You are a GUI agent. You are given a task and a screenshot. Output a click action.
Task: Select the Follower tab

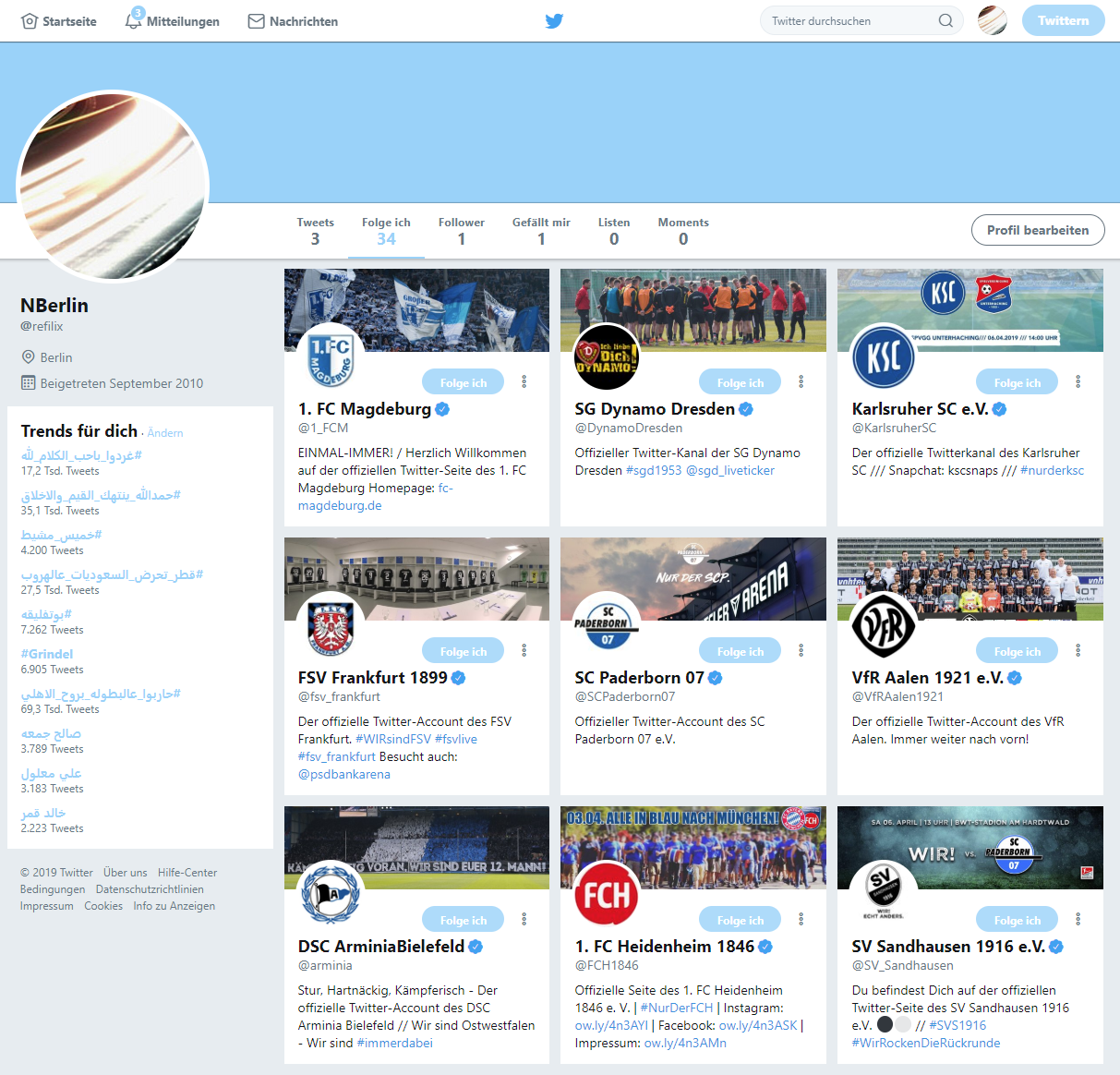pos(461,231)
